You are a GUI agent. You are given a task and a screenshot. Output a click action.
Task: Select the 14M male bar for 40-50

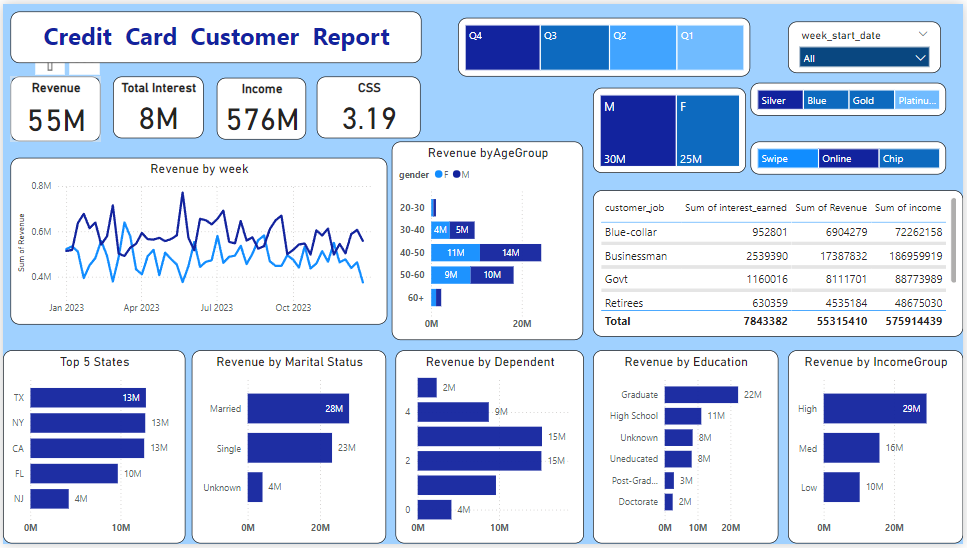(511, 253)
